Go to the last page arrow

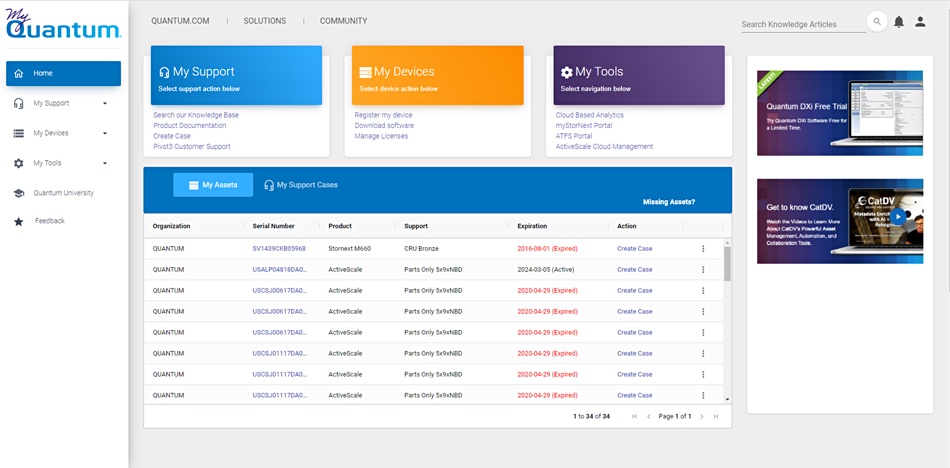click(716, 416)
